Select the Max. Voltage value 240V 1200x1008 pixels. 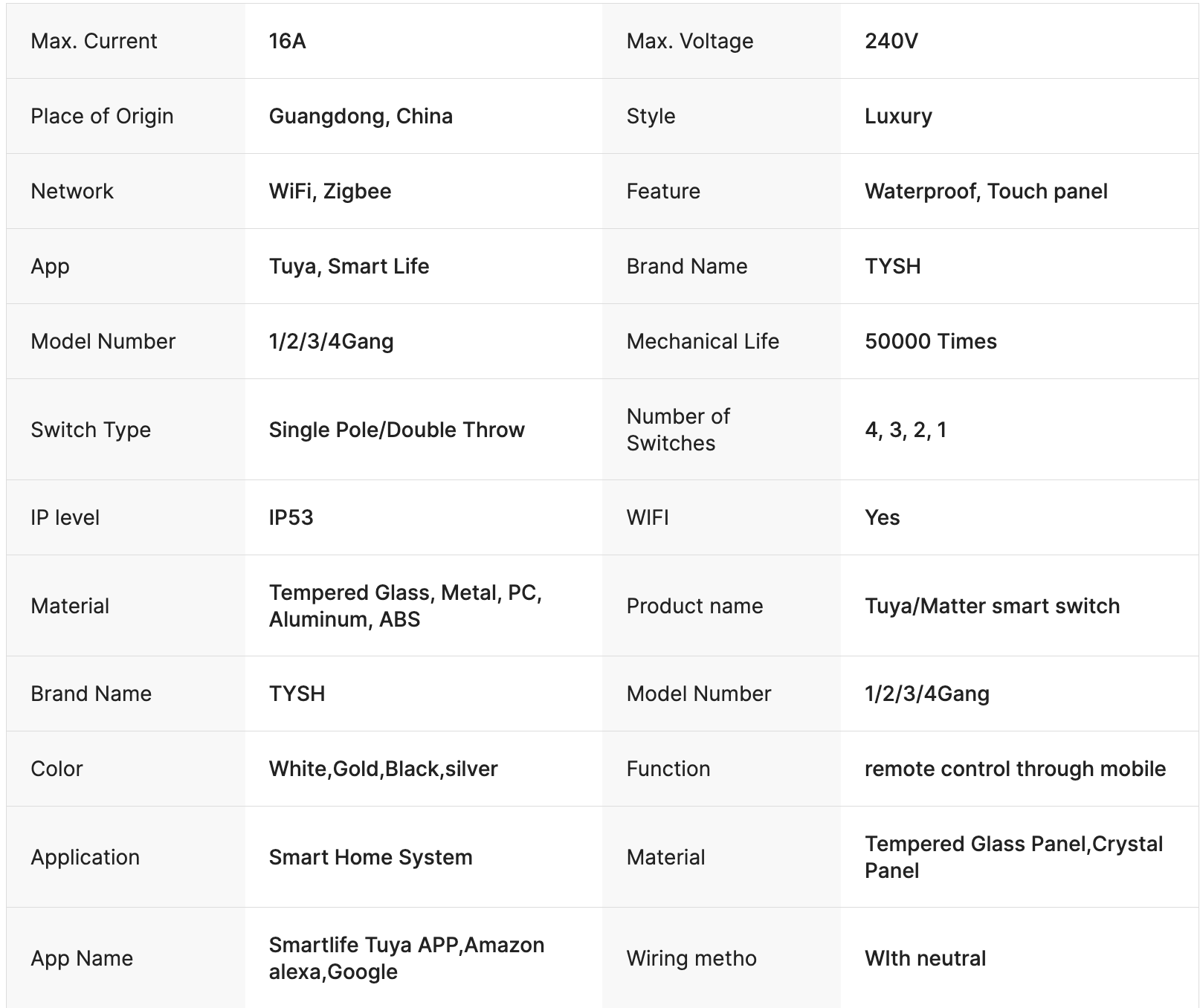pyautogui.click(x=891, y=41)
